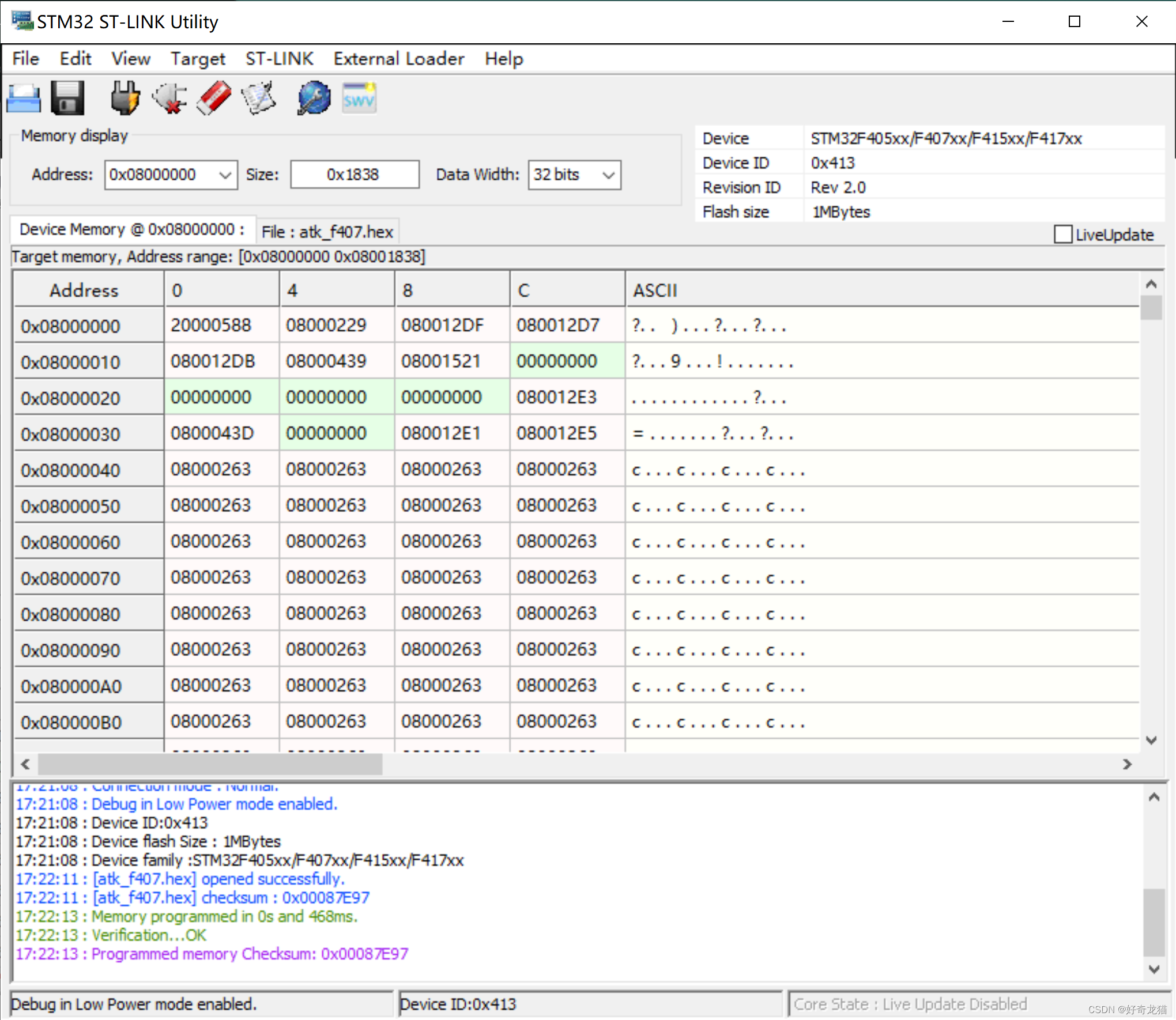Open the Edit menu
The height and width of the screenshot is (1020, 1176).
click(x=76, y=59)
